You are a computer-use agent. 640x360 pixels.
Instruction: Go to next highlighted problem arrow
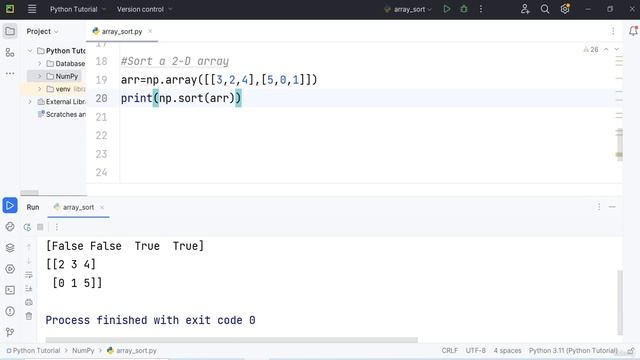617,49
